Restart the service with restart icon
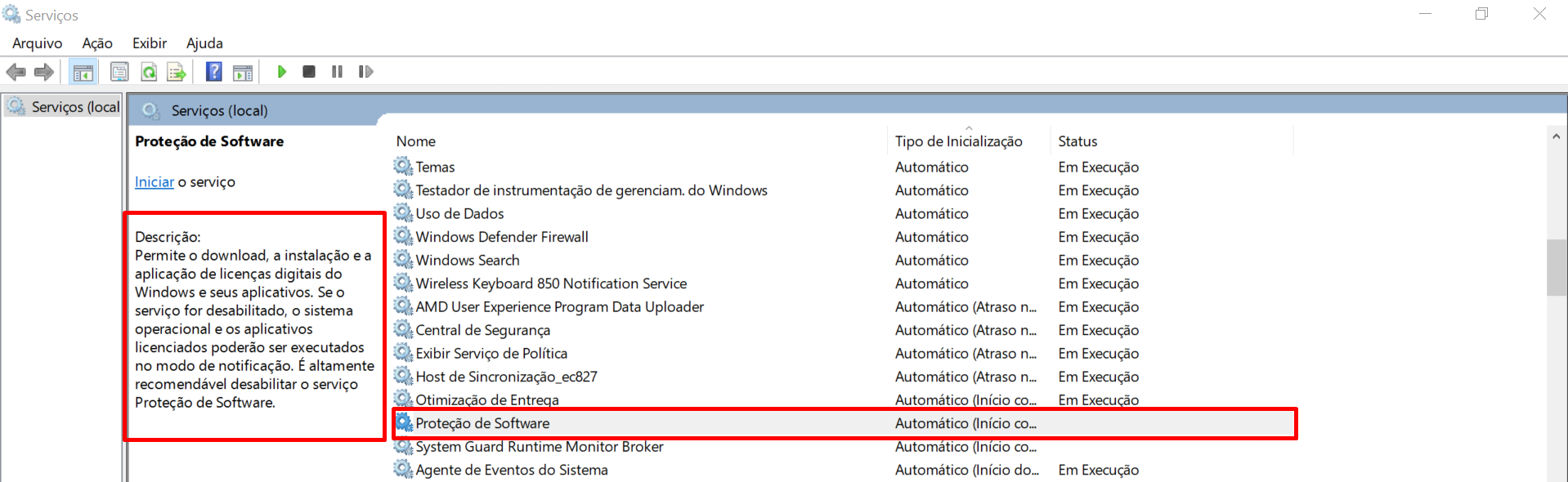This screenshot has width=1568, height=482. click(365, 72)
